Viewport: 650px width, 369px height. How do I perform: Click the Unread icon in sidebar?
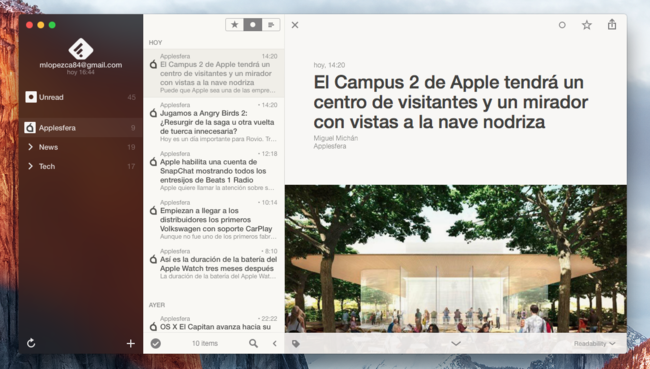(x=31, y=97)
